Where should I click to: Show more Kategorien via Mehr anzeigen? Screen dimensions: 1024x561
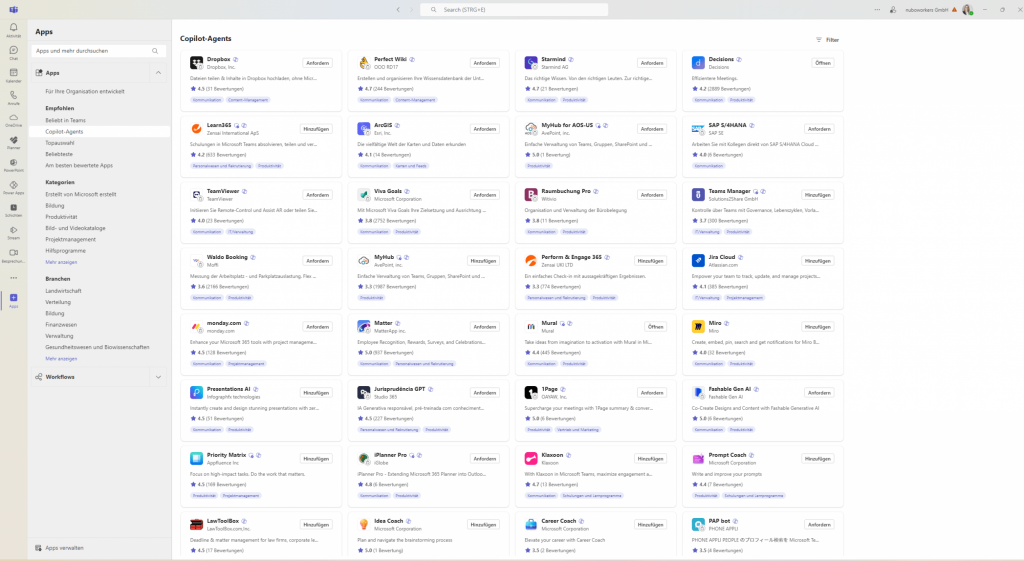[x=61, y=262]
